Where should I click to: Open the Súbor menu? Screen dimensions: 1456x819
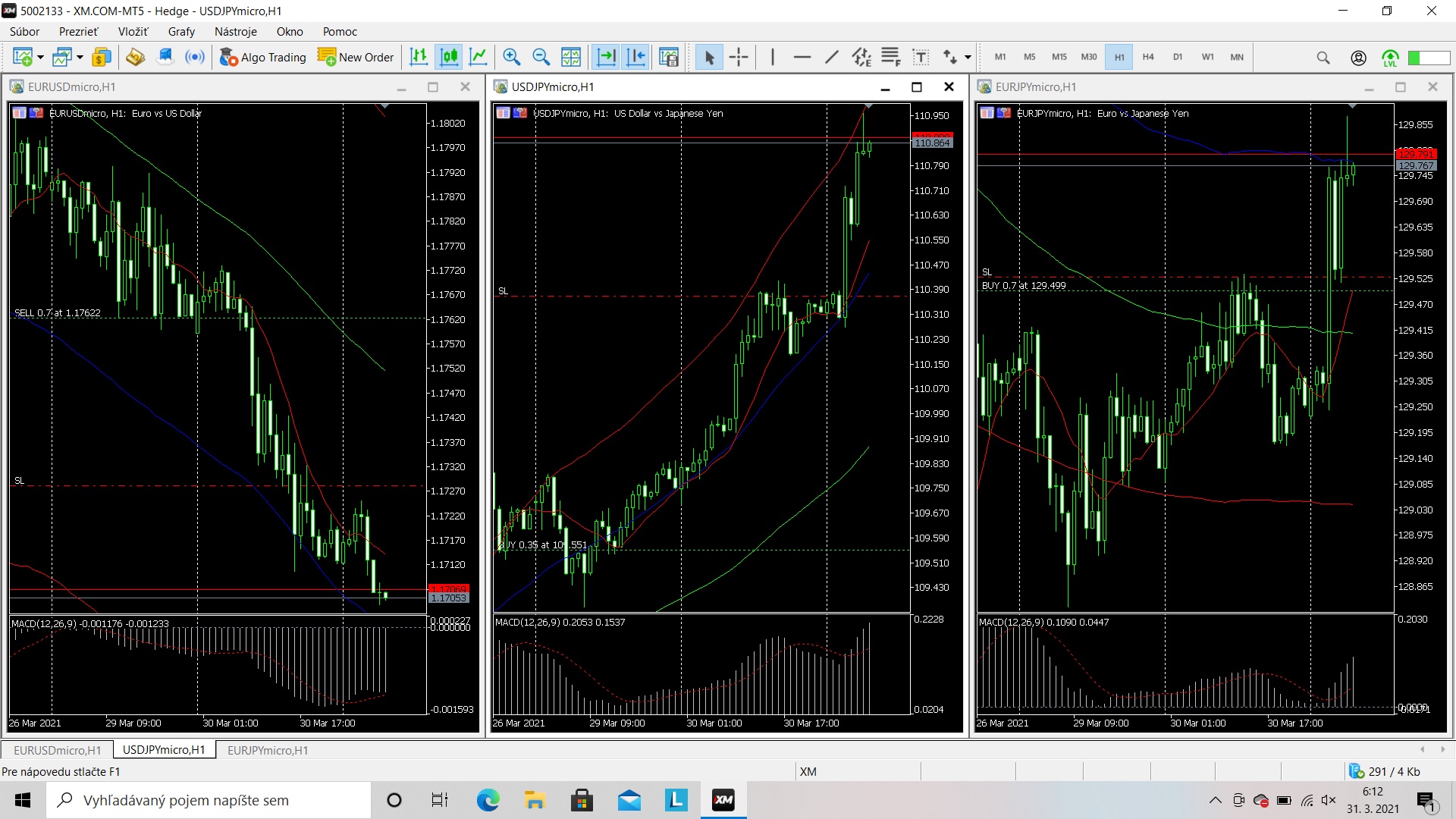[x=25, y=32]
